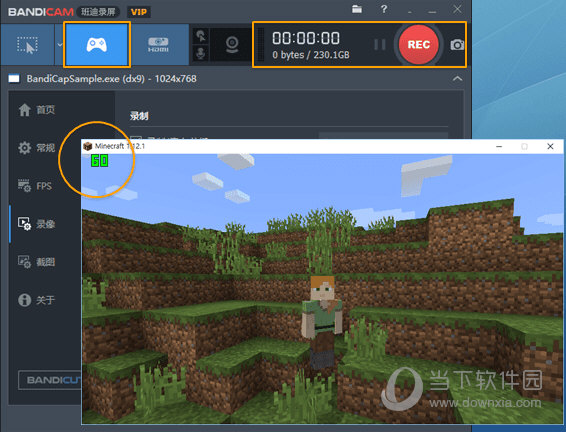Open help question mark
The height and width of the screenshot is (432, 566).
384,9
